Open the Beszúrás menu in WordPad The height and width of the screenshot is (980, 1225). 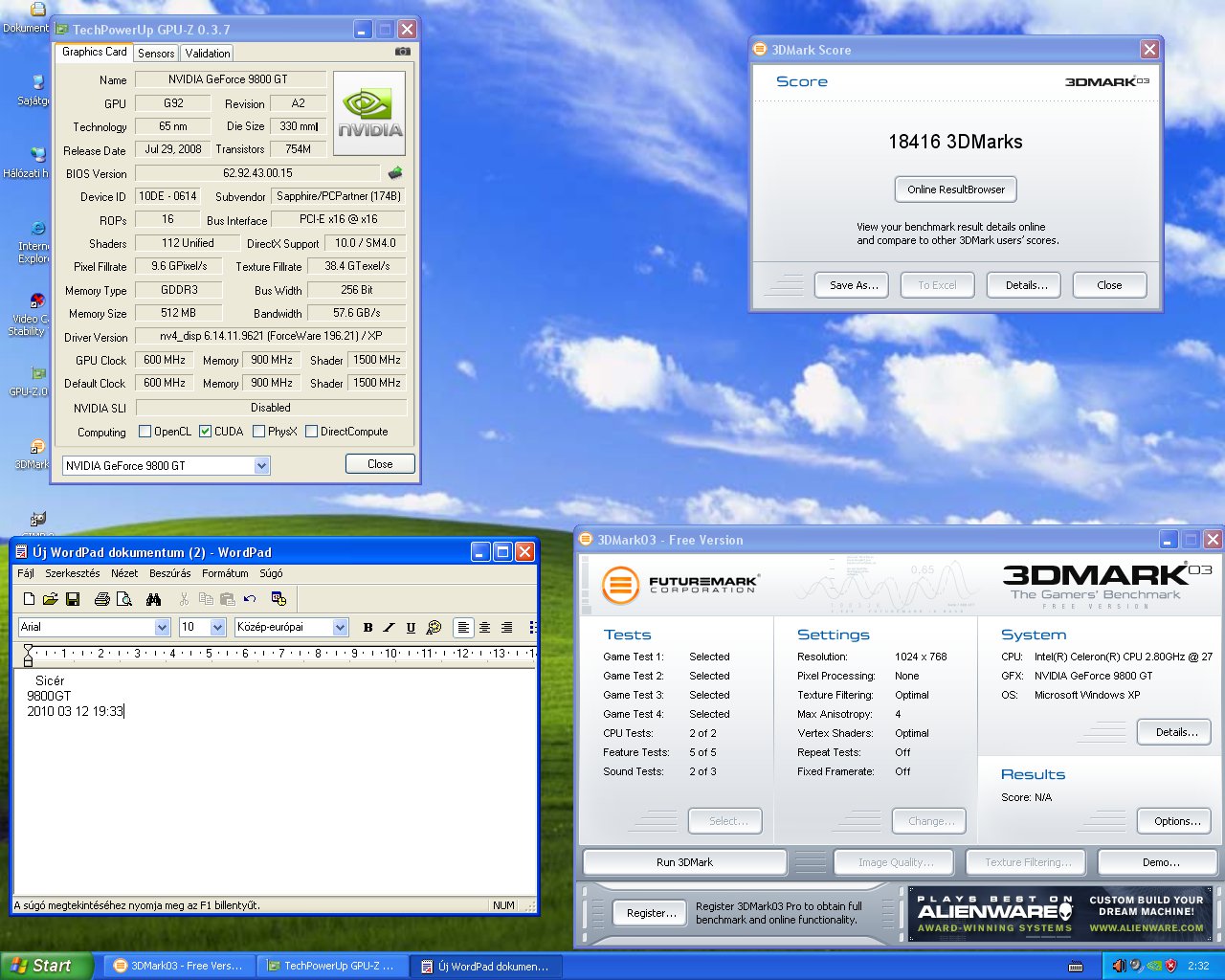click(x=170, y=573)
